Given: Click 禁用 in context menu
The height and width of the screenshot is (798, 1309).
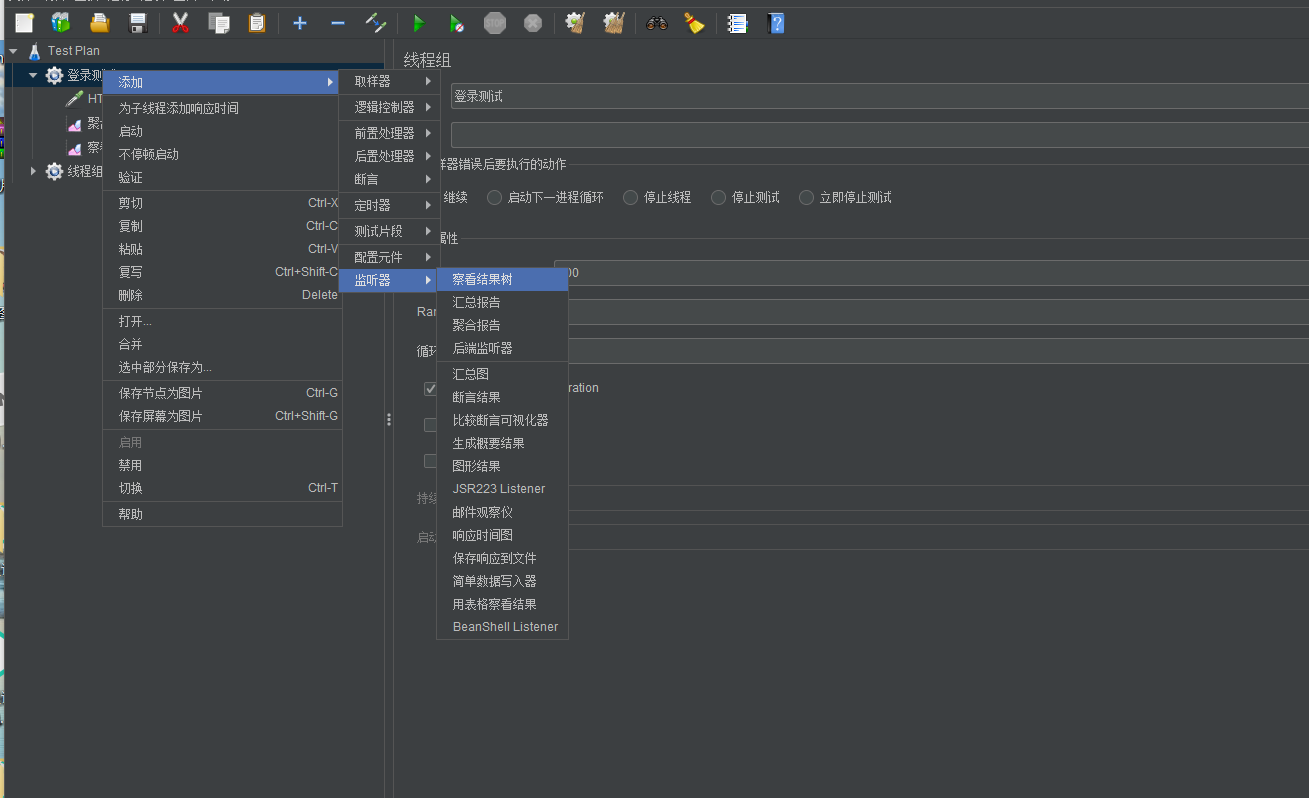Looking at the screenshot, I should [x=223, y=465].
